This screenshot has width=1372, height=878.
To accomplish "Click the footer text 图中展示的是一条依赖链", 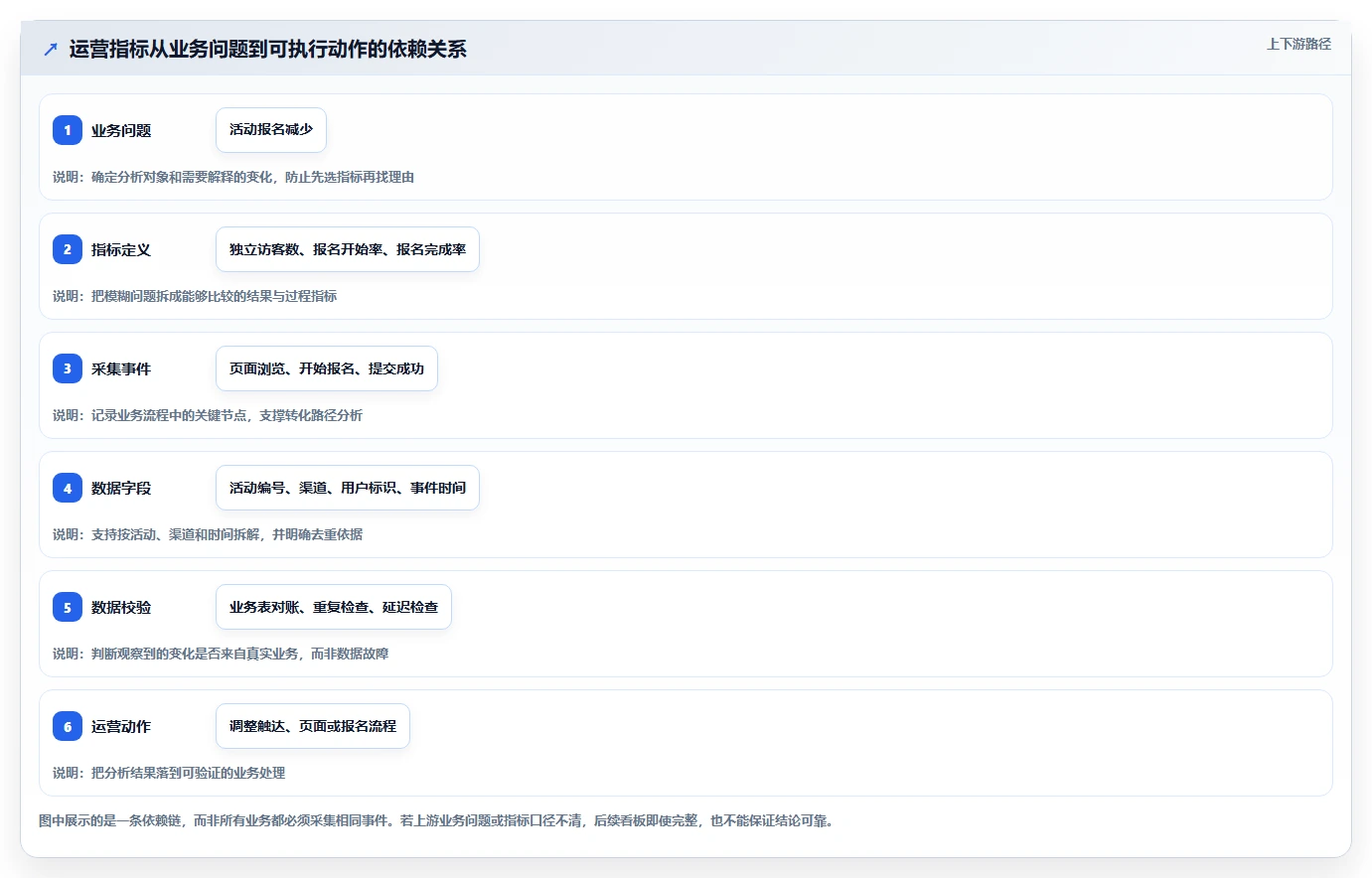I will coord(110,820).
